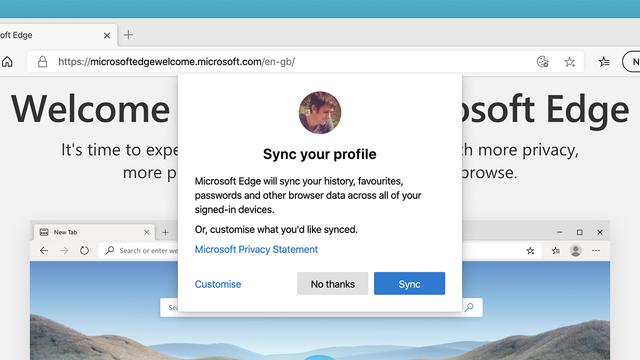Click the profile picture in sync dialog

320,112
